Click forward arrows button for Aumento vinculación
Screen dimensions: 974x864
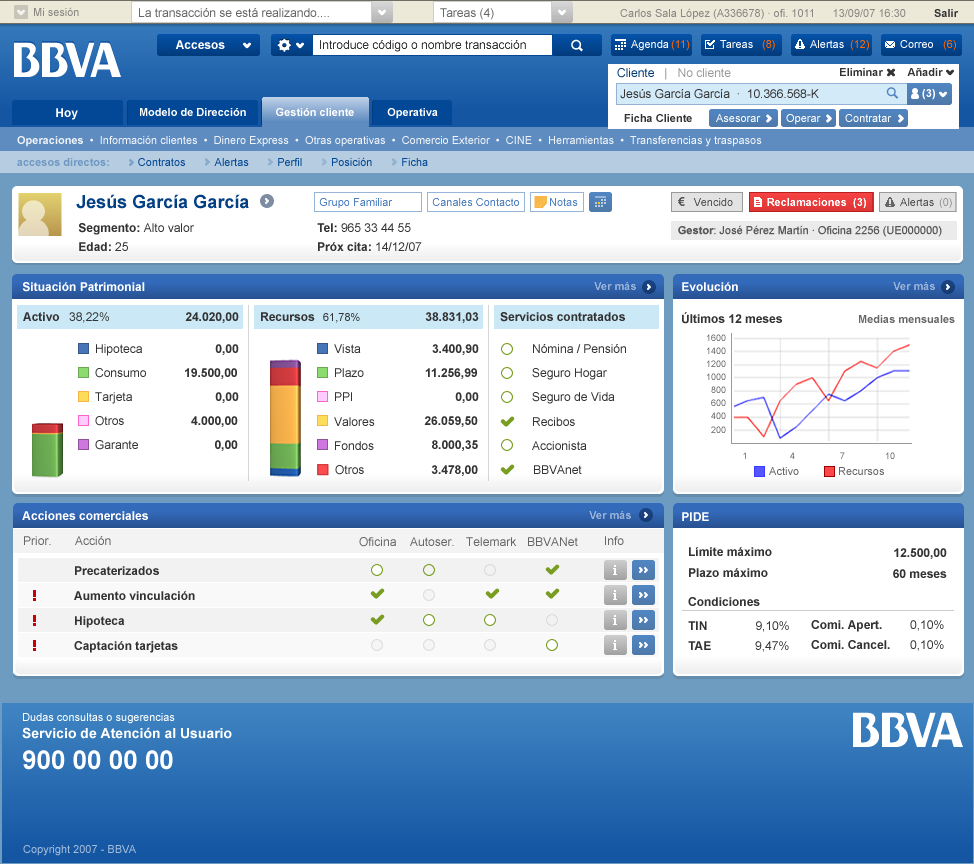pyautogui.click(x=644, y=595)
